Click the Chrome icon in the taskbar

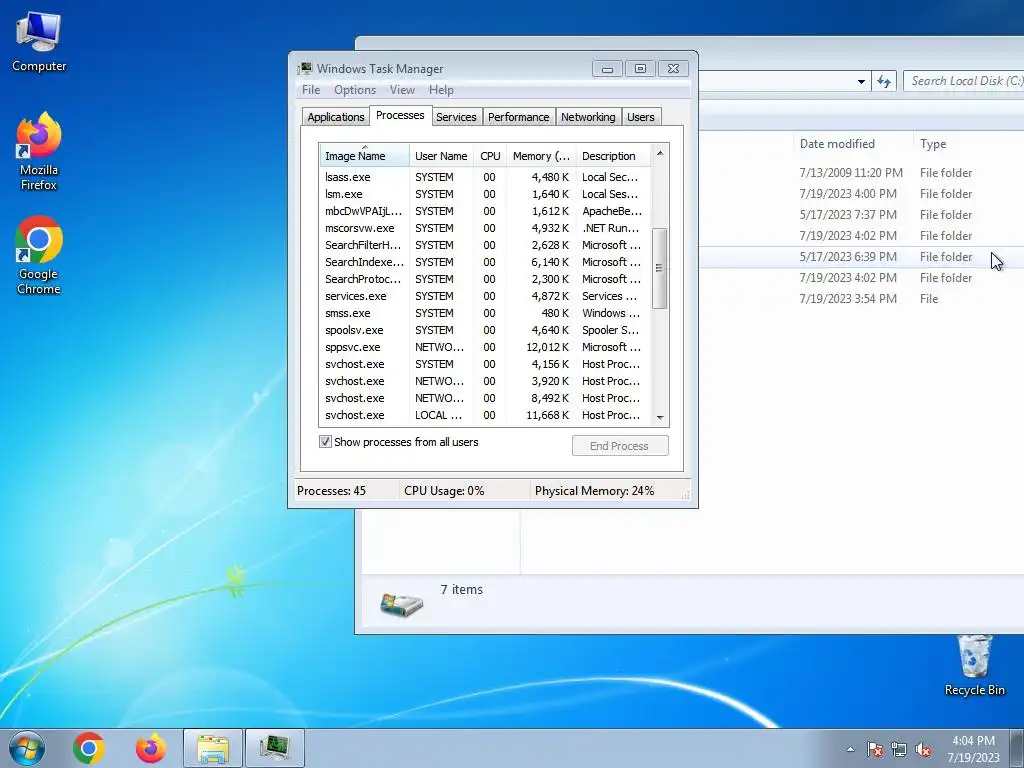(89, 748)
